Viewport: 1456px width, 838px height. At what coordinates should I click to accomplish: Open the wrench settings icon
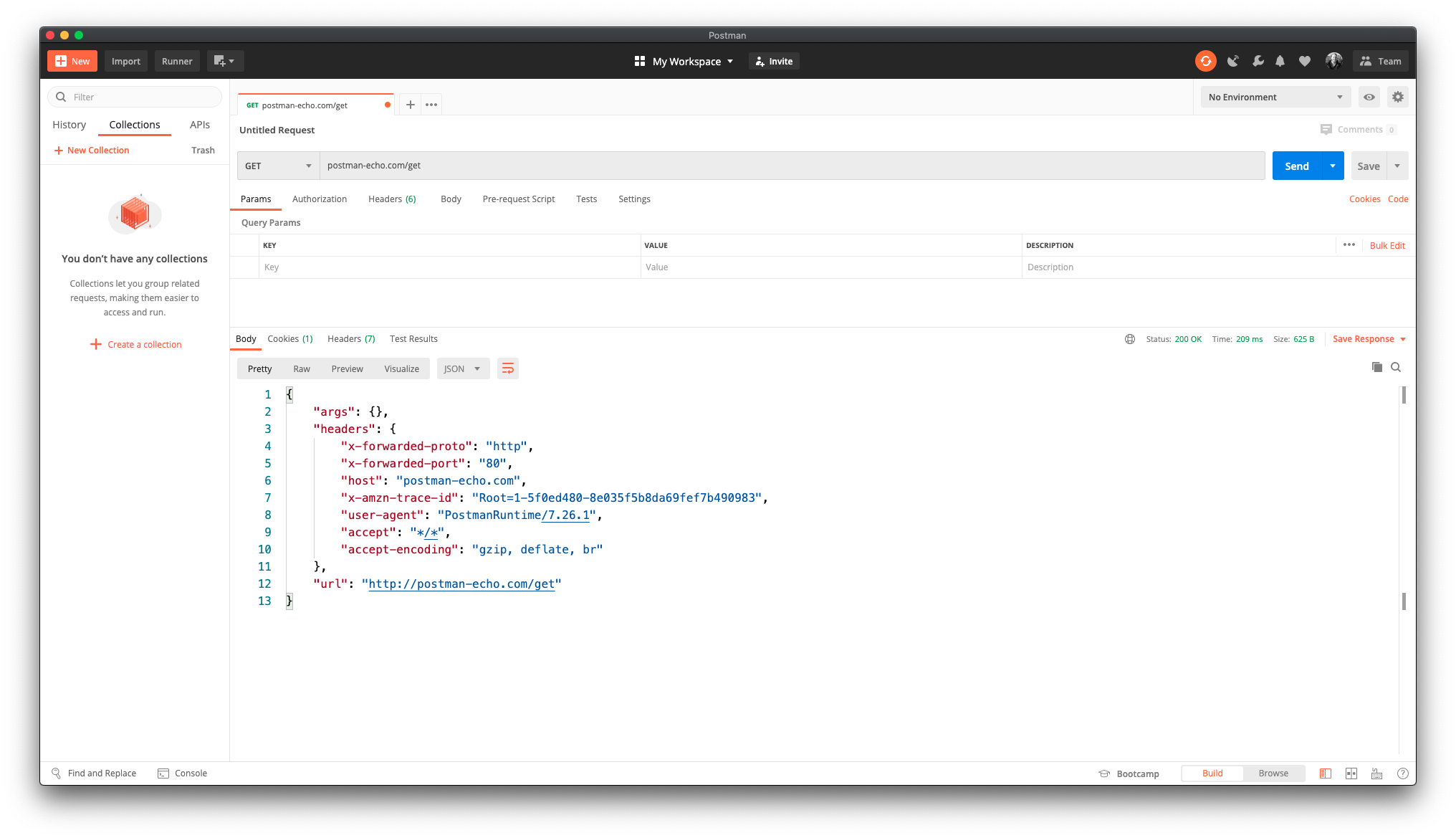tap(1258, 61)
